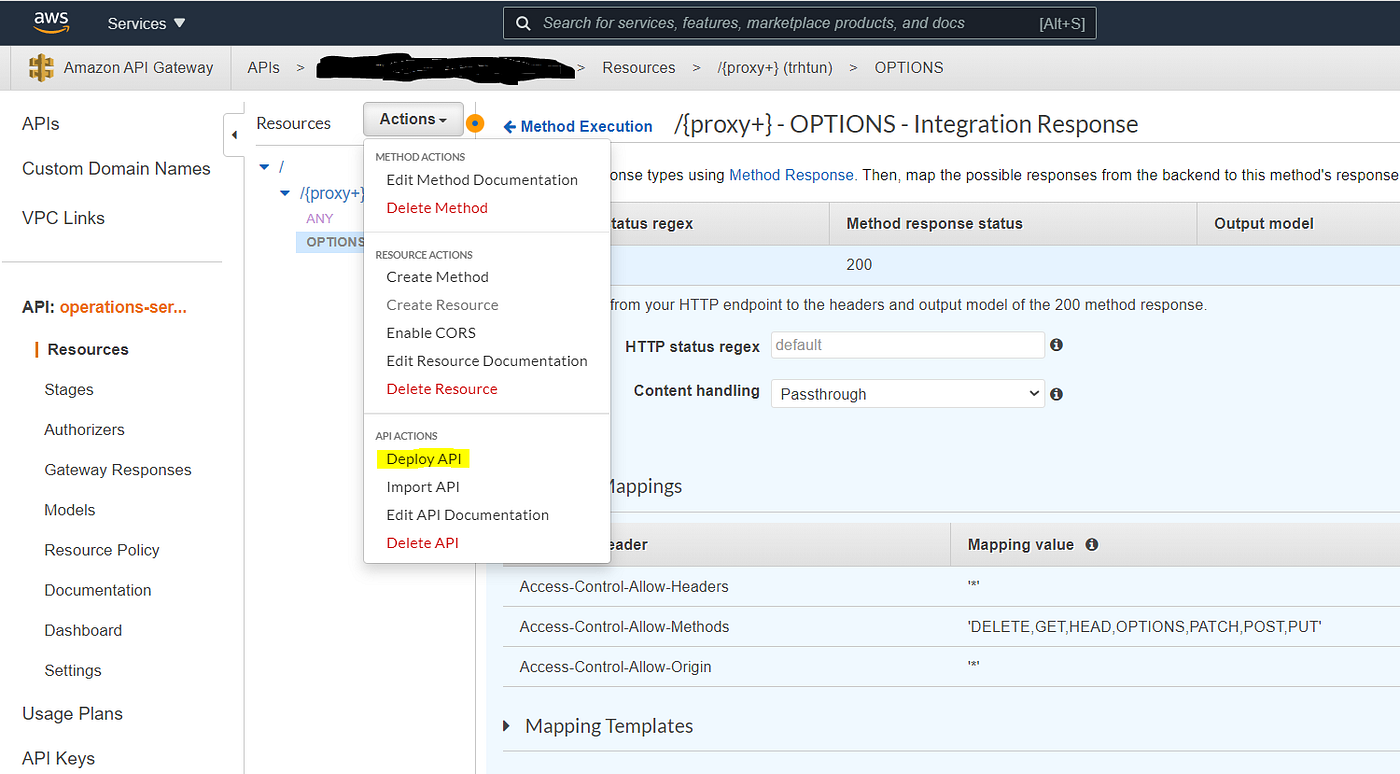
Task: Click the AWS logo
Action: point(51,22)
